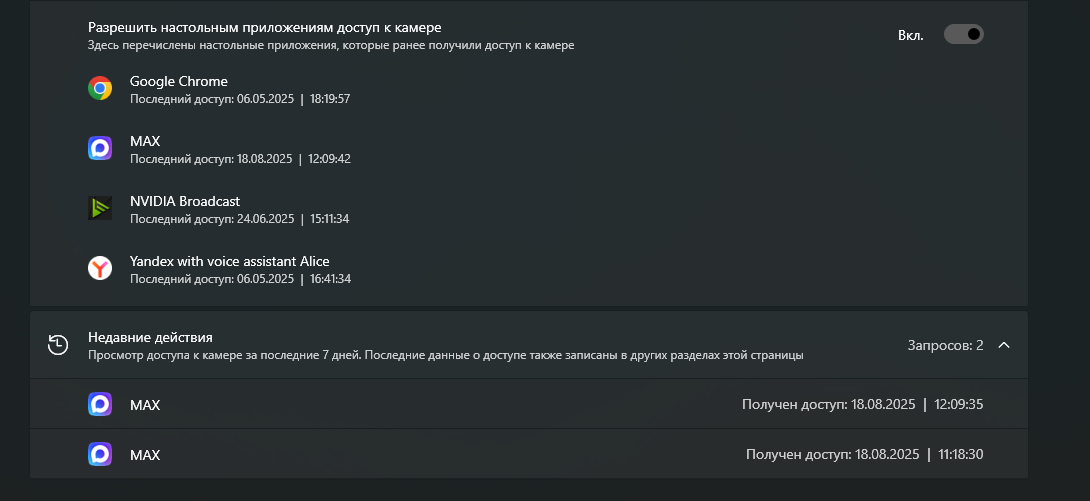Click the Вкл. toggle status label
This screenshot has height=501, width=1090.
coord(910,35)
